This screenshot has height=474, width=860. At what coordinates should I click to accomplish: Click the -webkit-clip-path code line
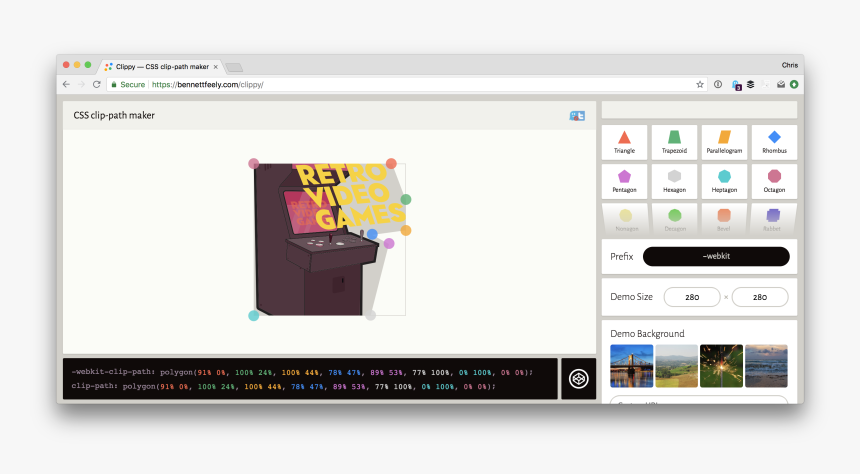tap(302, 372)
